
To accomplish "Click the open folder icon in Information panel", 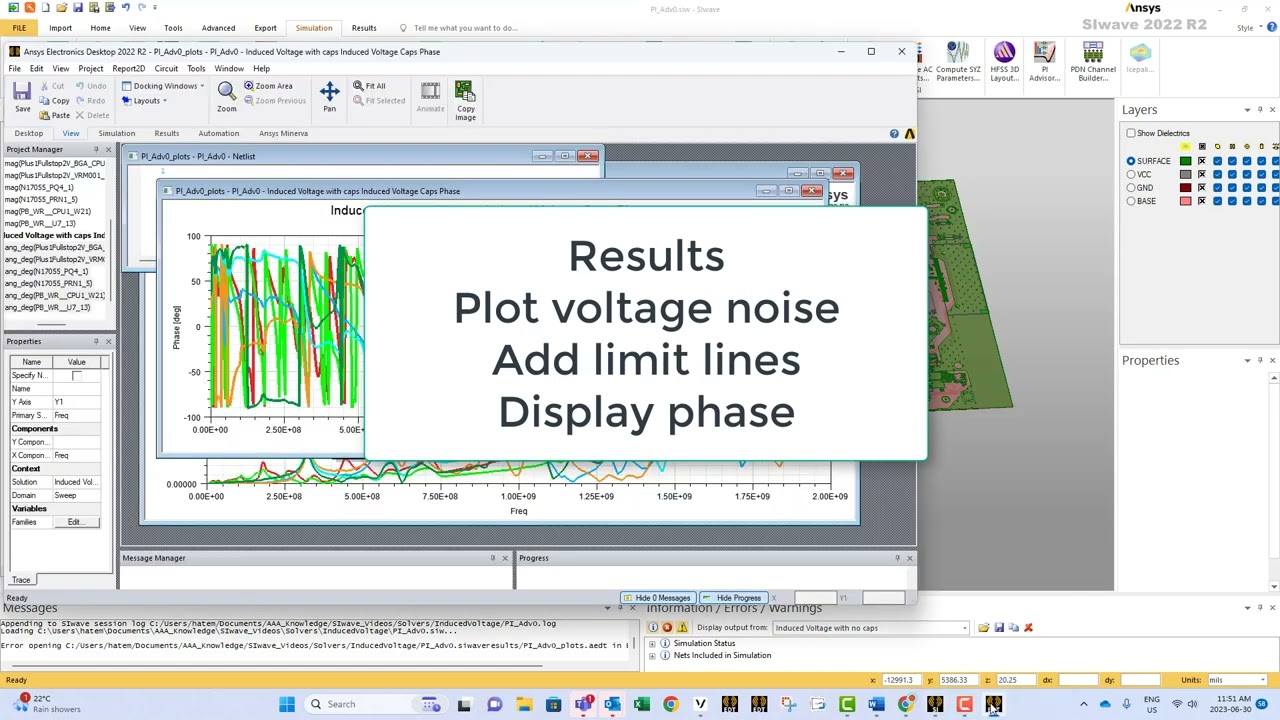I will coord(984,628).
